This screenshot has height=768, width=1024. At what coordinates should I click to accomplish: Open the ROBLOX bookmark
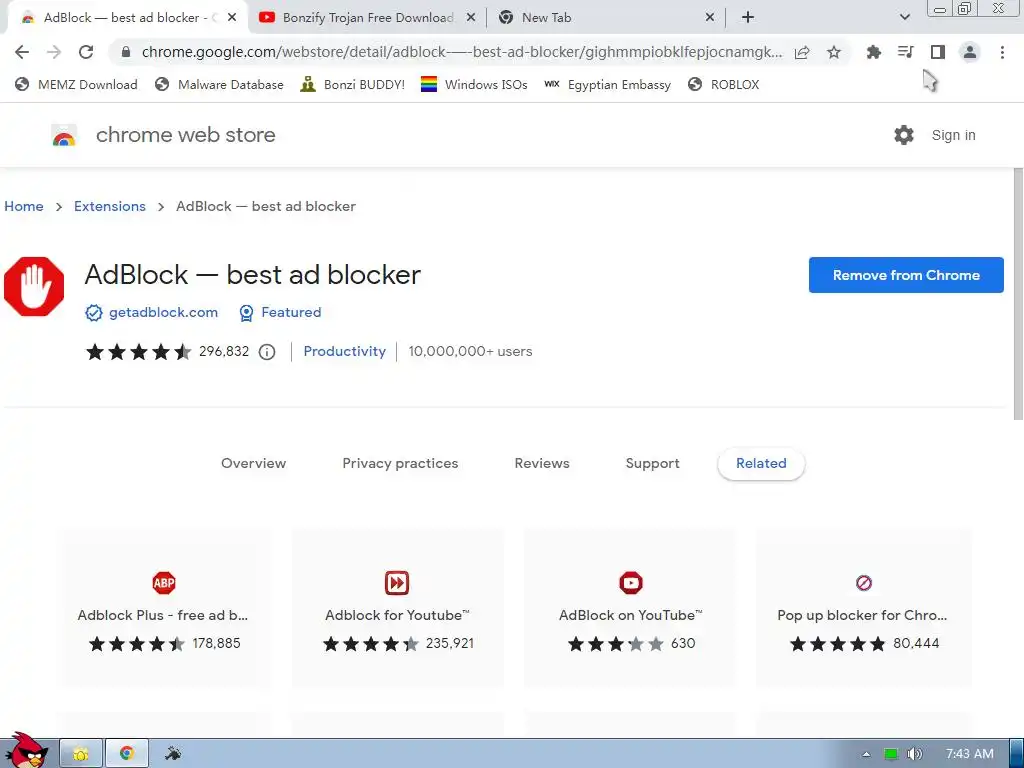point(724,84)
